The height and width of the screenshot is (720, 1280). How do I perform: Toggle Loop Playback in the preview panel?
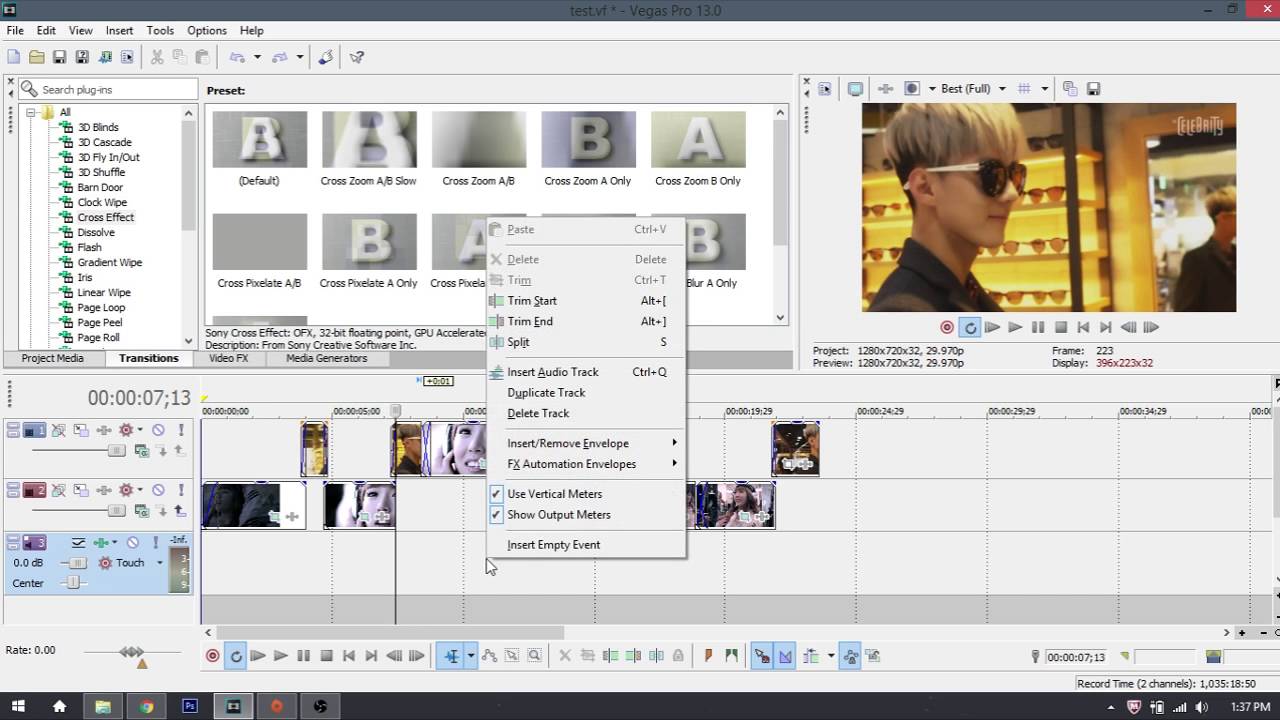(x=969, y=327)
